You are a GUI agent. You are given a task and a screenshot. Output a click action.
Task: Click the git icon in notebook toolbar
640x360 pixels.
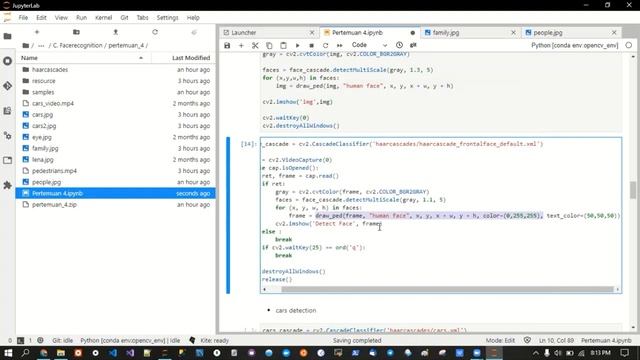point(413,45)
